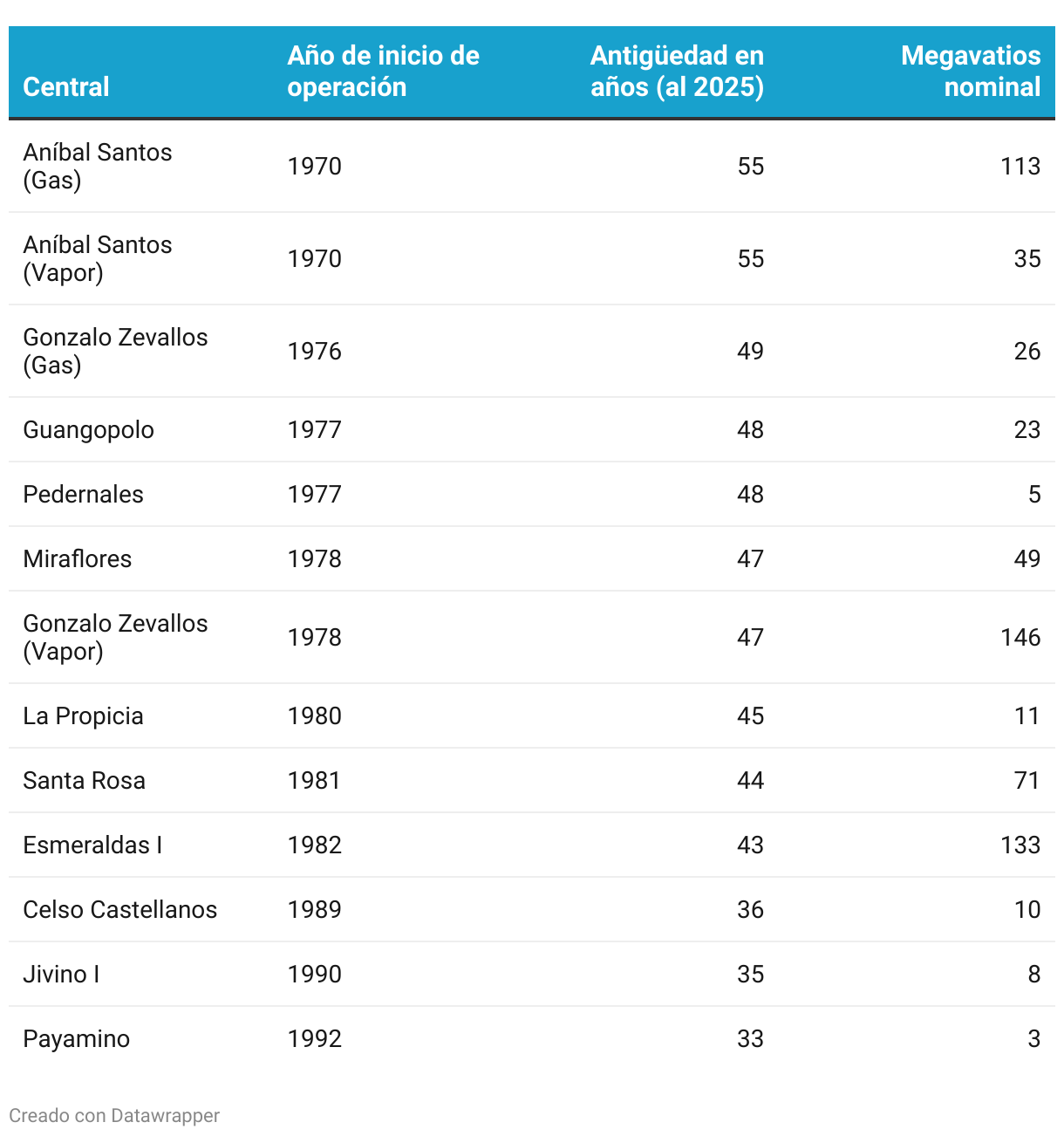Screen dimensions: 1064x1136
Task: Select the Jivino I central name
Action: [x=61, y=974]
